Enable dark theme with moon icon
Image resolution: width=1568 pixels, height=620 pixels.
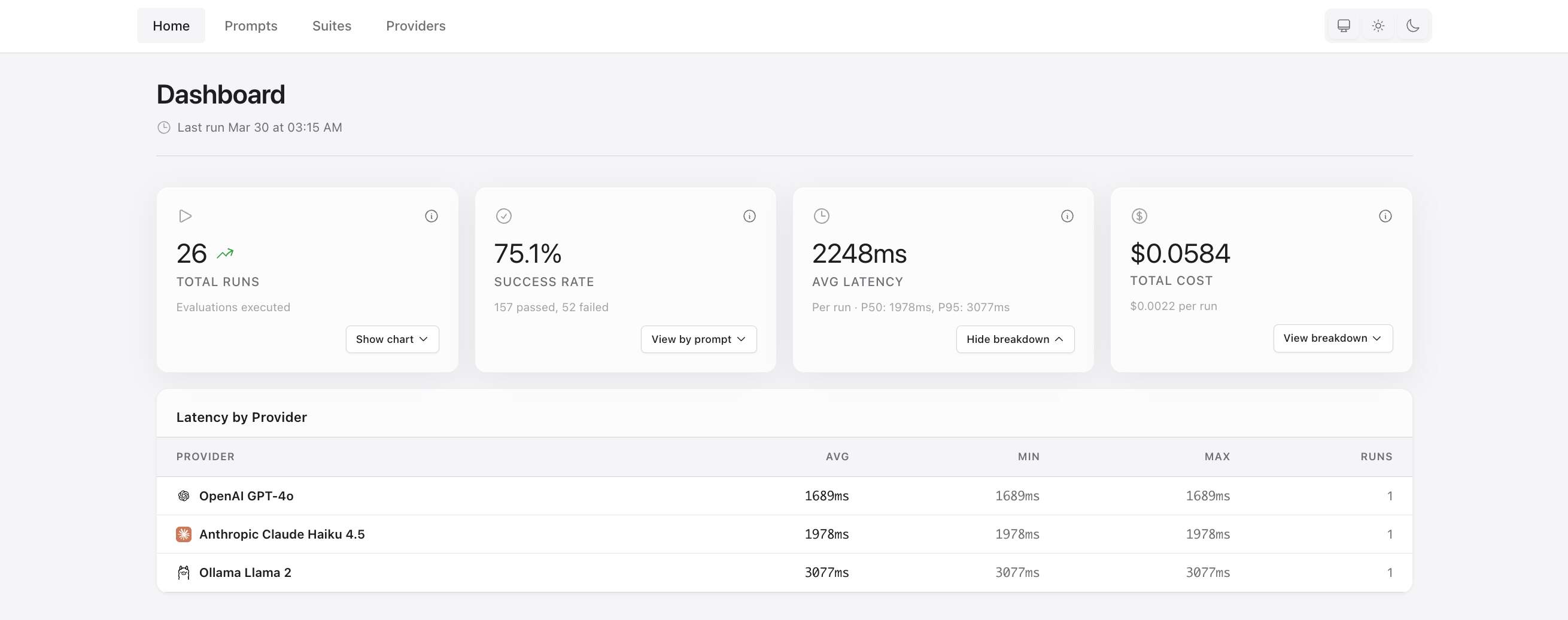point(1413,26)
